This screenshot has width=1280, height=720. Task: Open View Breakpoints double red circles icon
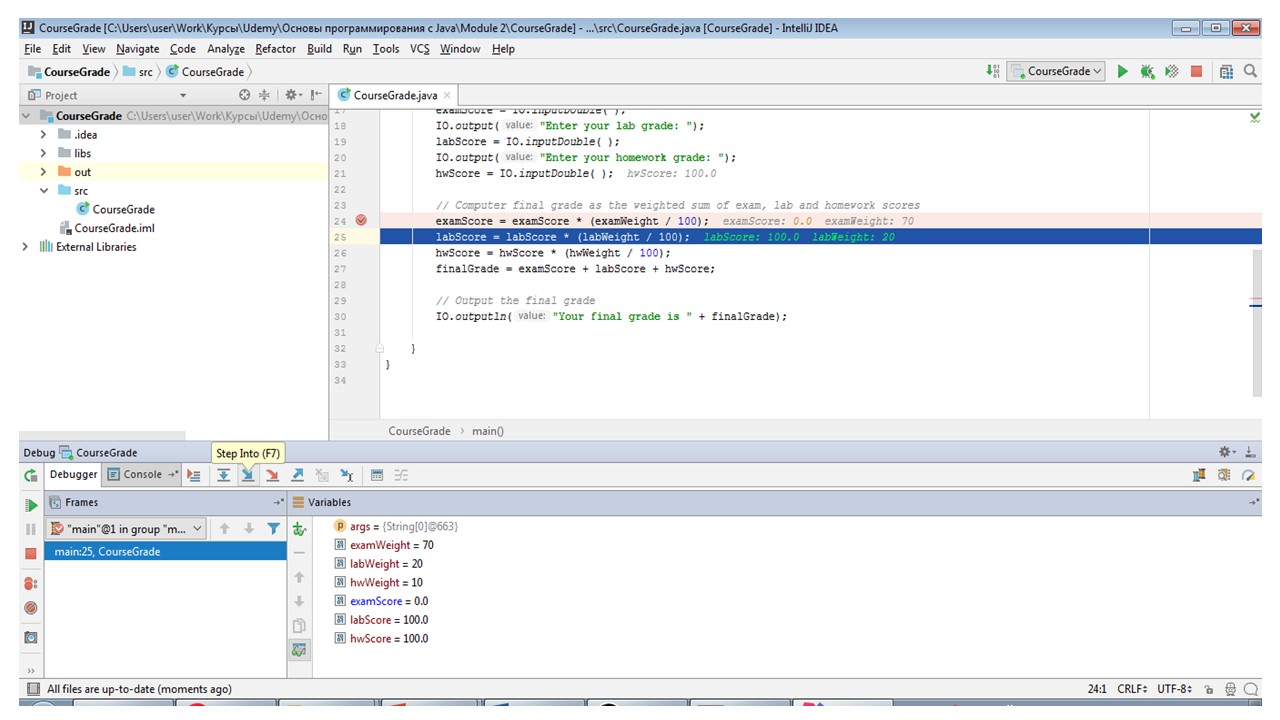31,583
